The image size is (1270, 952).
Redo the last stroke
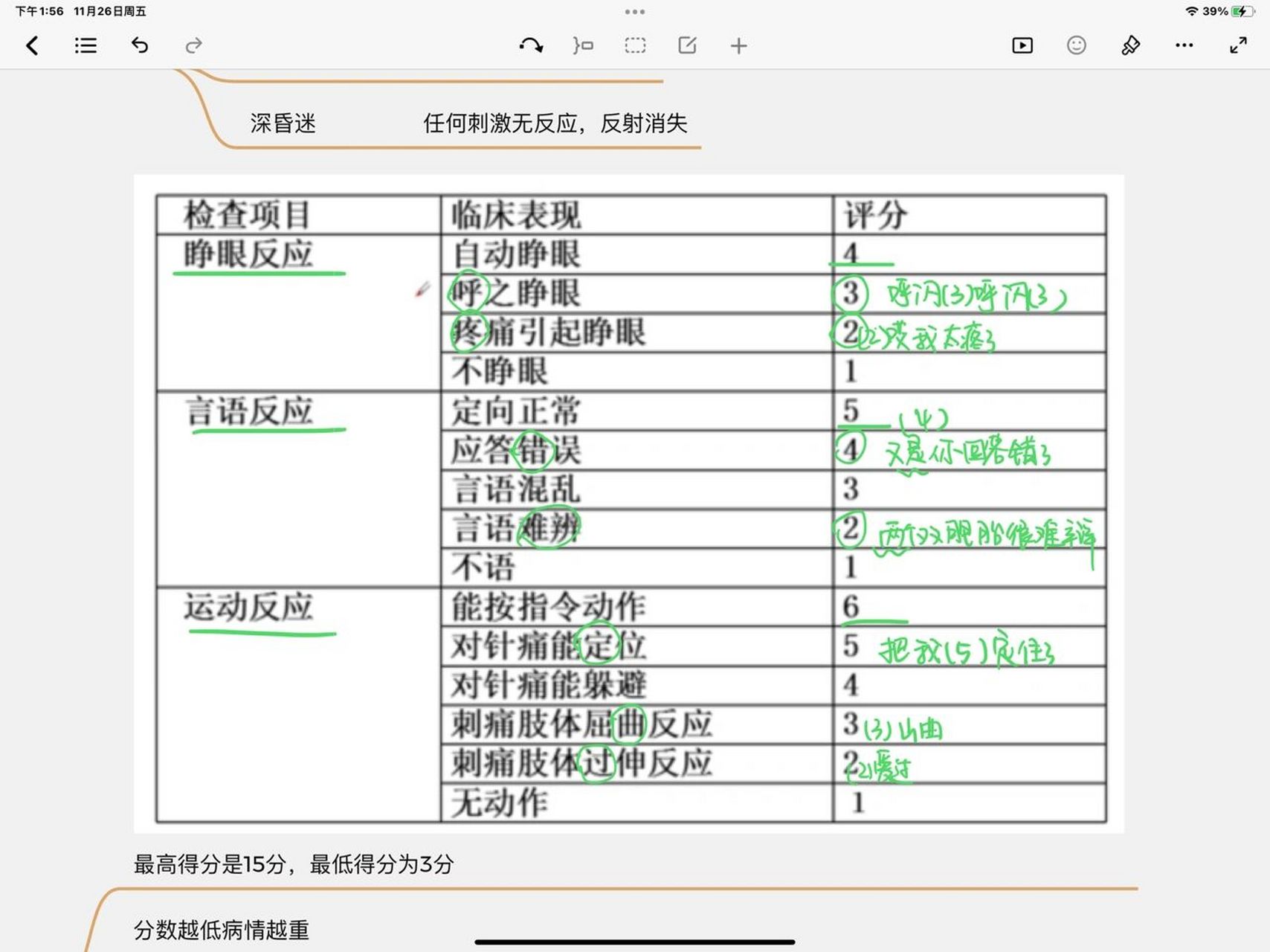[x=193, y=45]
